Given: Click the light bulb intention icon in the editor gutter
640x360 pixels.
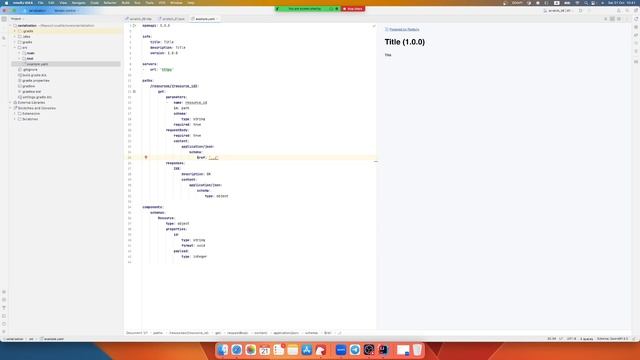Looking at the screenshot, I should point(146,157).
